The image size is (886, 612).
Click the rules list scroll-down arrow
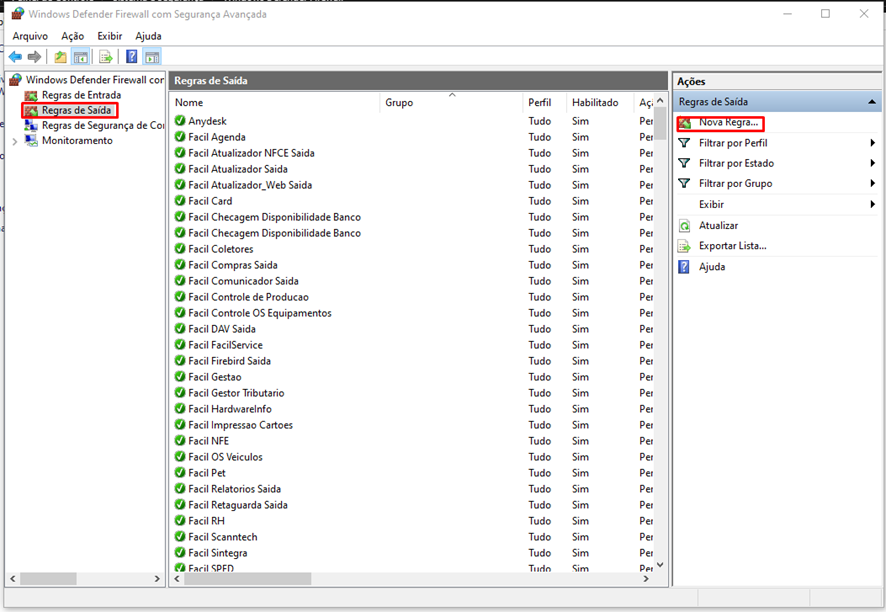660,565
